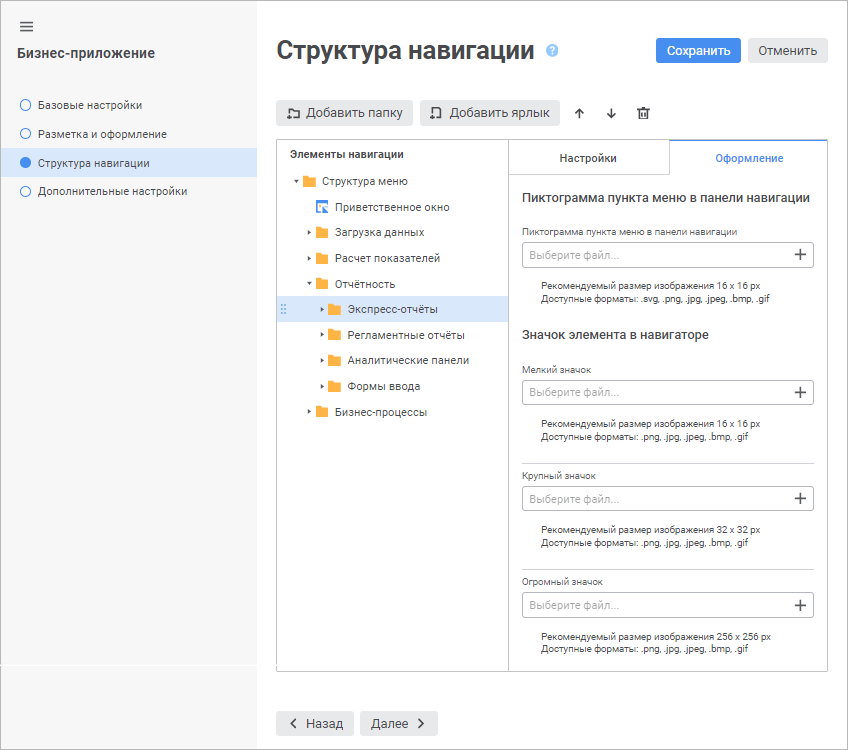Viewport: 848px width, 750px height.
Task: Click the move up arrow icon
Action: pos(579,113)
